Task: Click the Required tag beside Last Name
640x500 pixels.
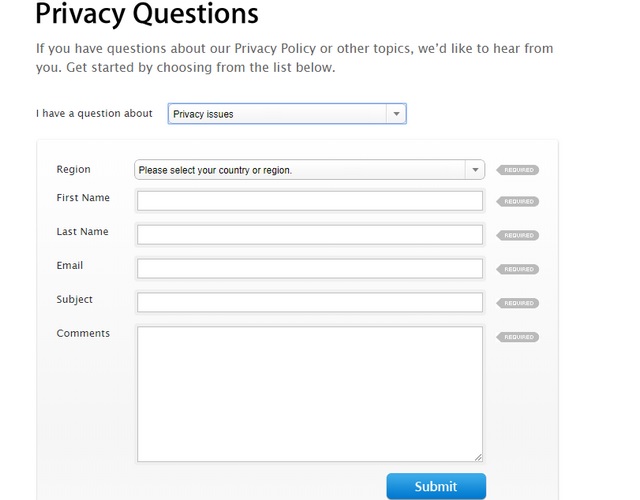Action: [518, 236]
